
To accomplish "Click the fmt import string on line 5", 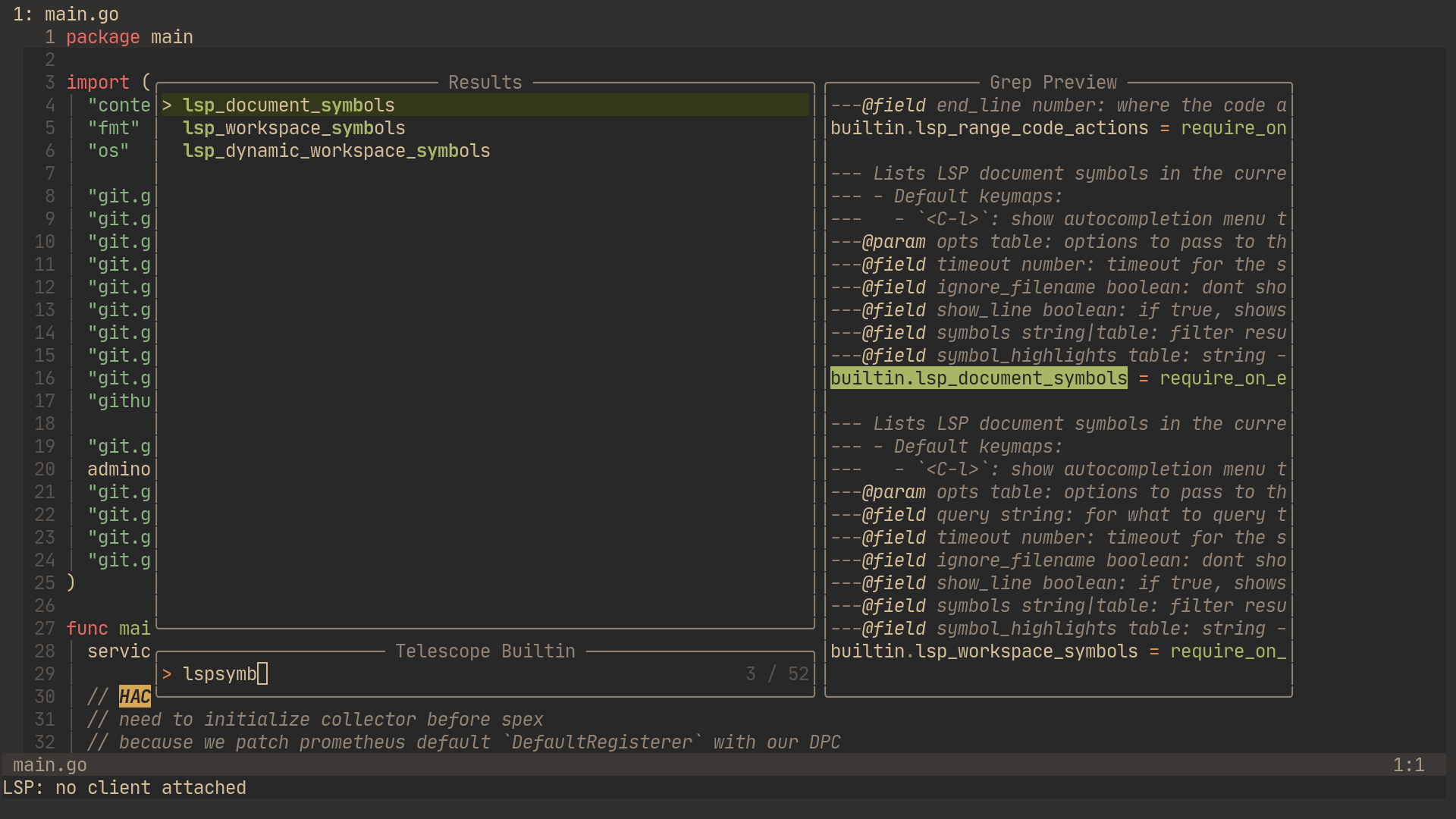I will point(114,127).
